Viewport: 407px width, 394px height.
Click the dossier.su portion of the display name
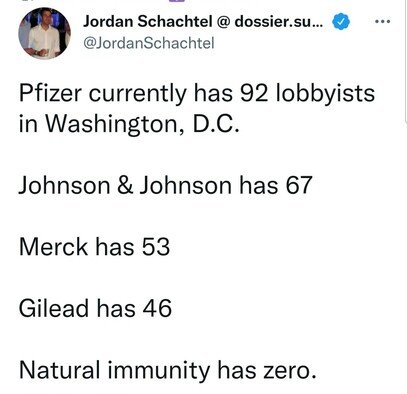279,22
